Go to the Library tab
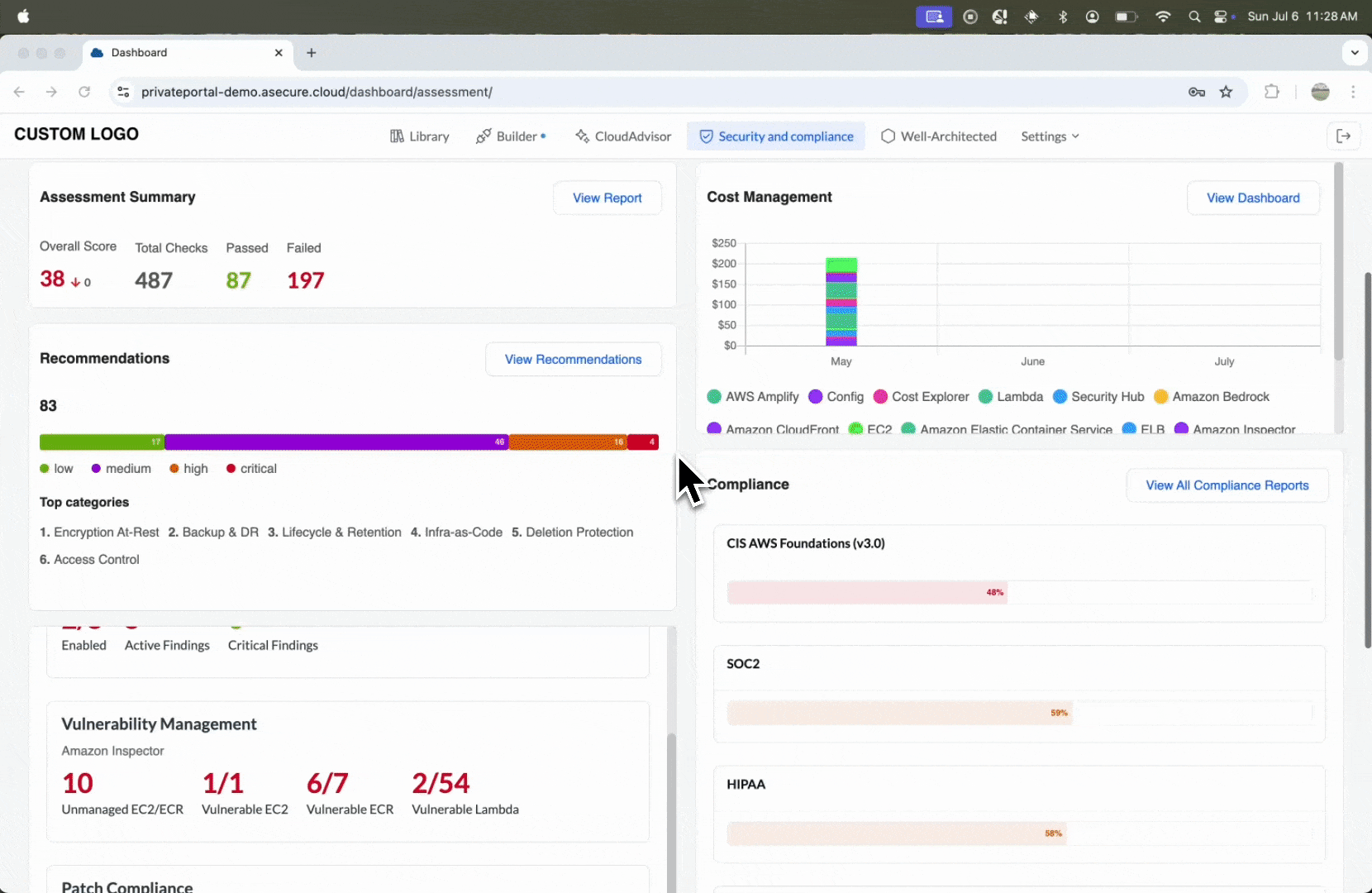Image resolution: width=1372 pixels, height=893 pixels. tap(420, 136)
